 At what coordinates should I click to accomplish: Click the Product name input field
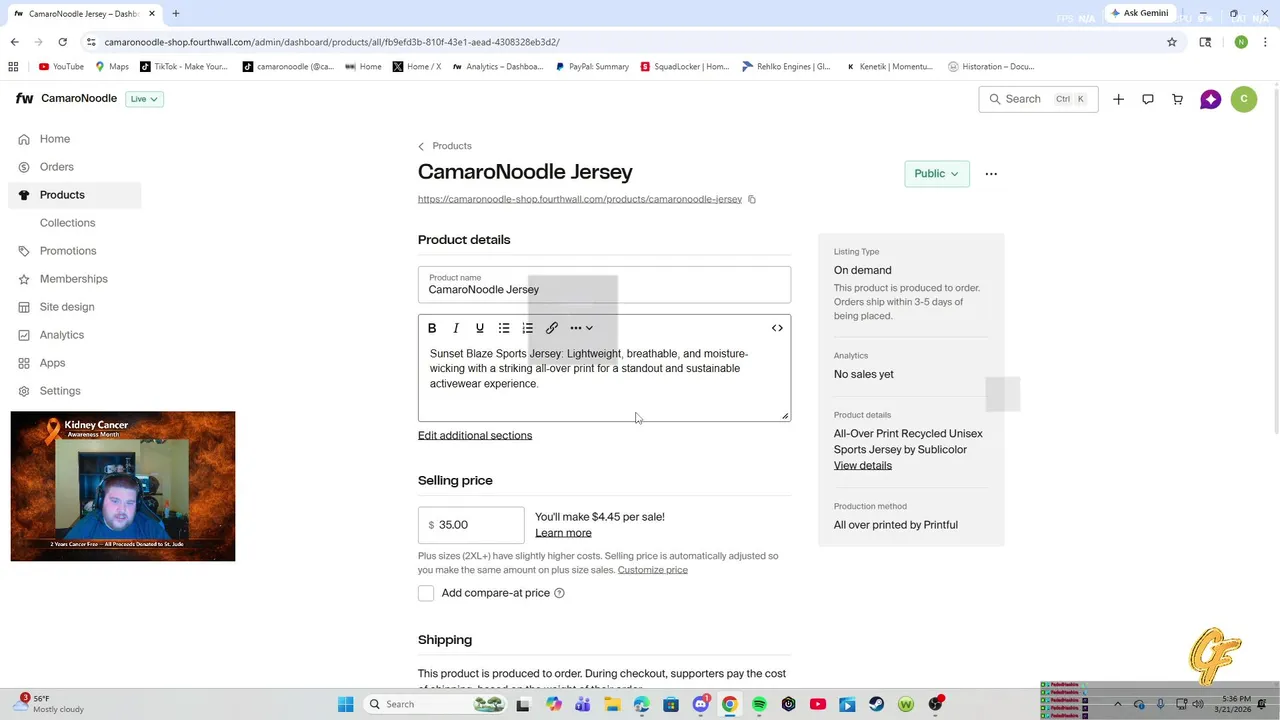(x=604, y=285)
